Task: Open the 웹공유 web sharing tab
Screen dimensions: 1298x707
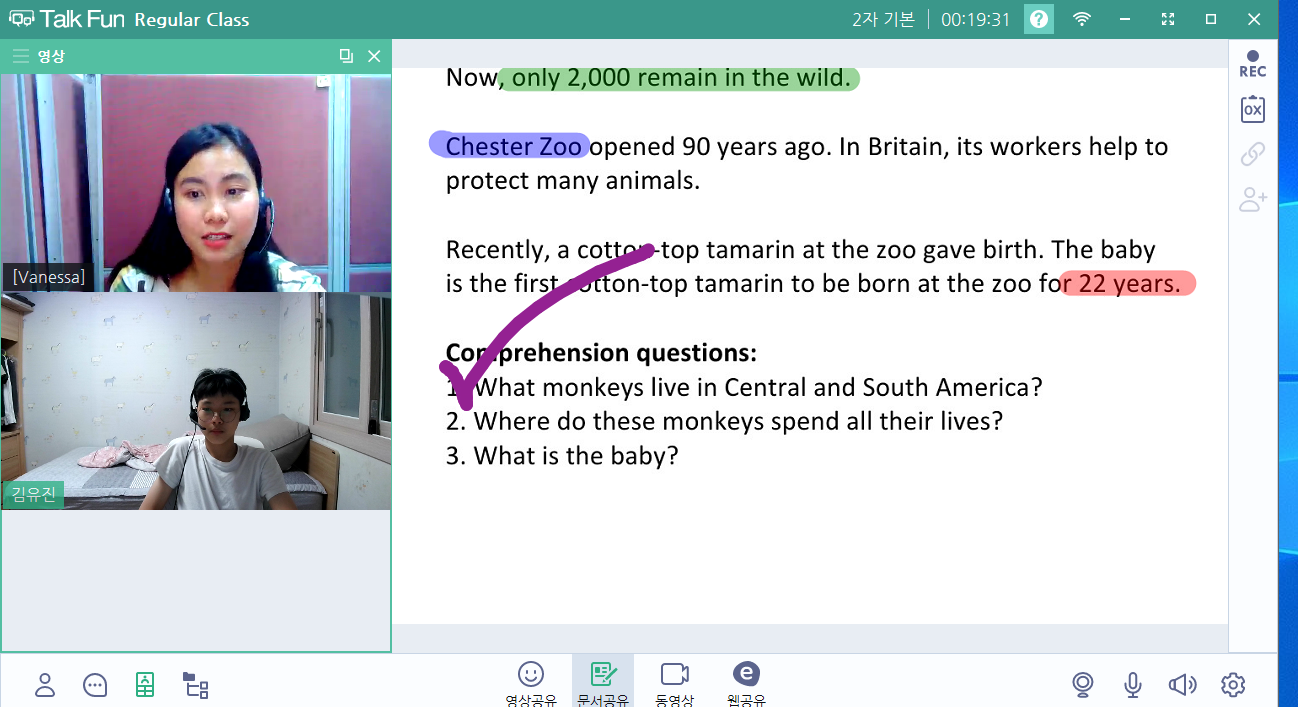Action: [x=746, y=683]
